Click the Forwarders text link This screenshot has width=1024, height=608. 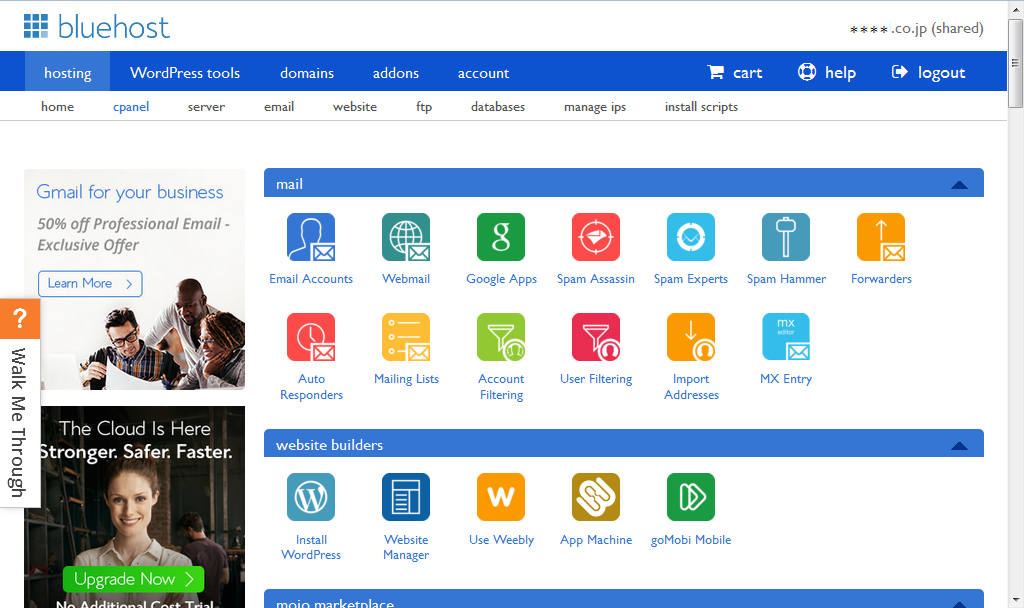click(881, 279)
